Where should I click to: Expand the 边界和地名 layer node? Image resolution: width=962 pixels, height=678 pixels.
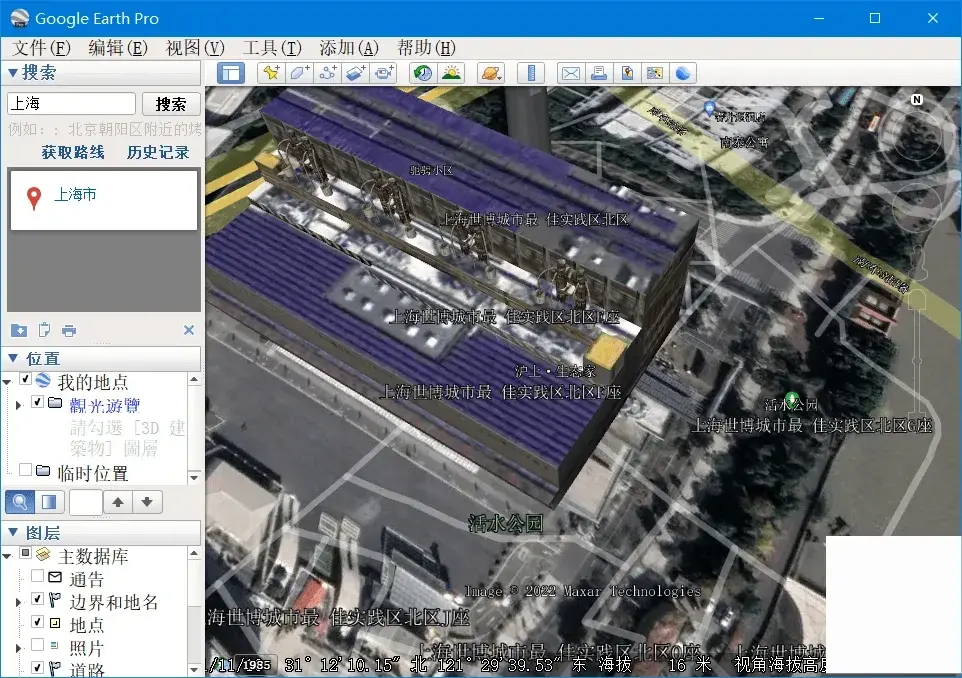coord(18,602)
